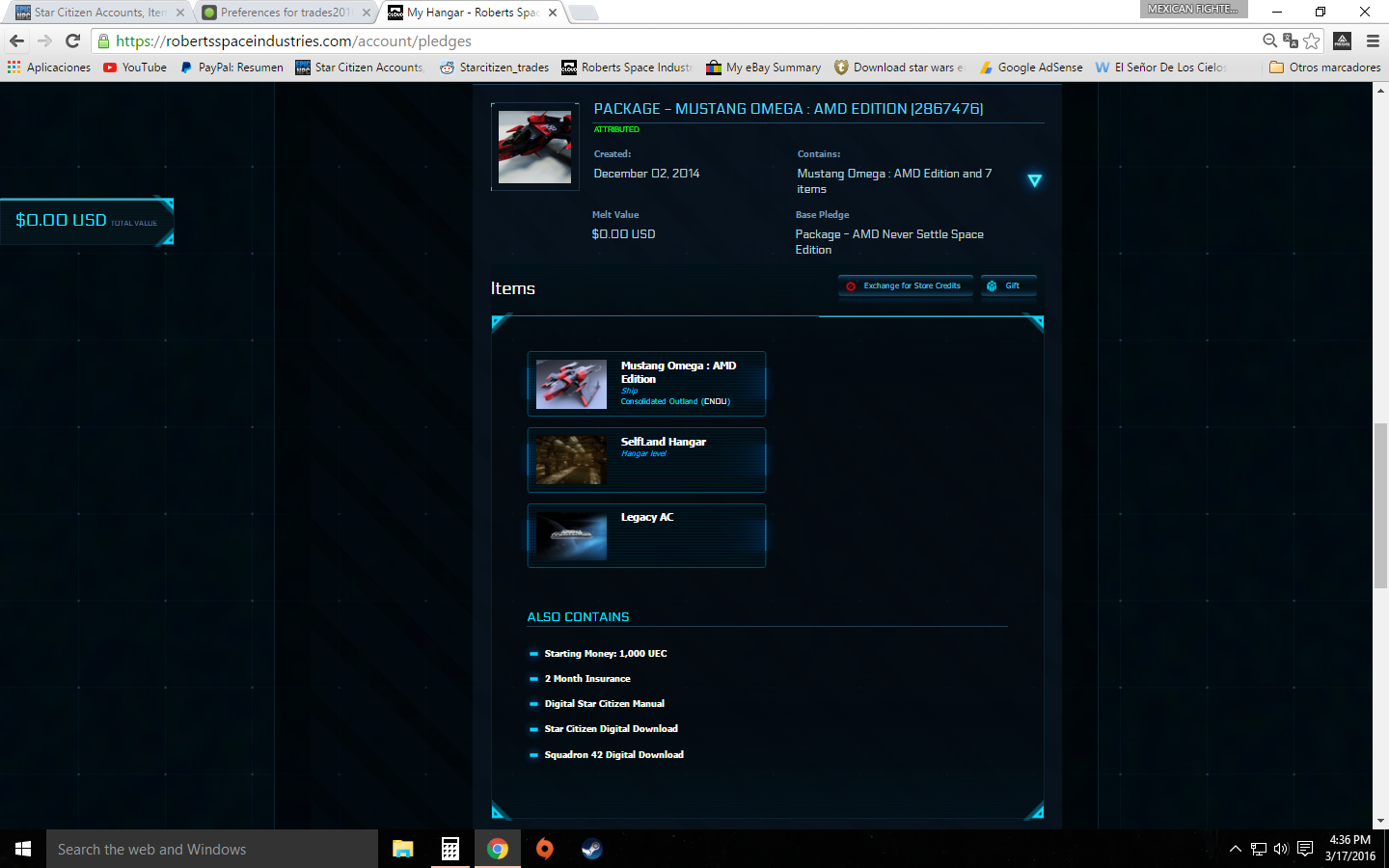The height and width of the screenshot is (868, 1389).
Task: Select the SelfLand Hangar item
Action: pos(646,460)
